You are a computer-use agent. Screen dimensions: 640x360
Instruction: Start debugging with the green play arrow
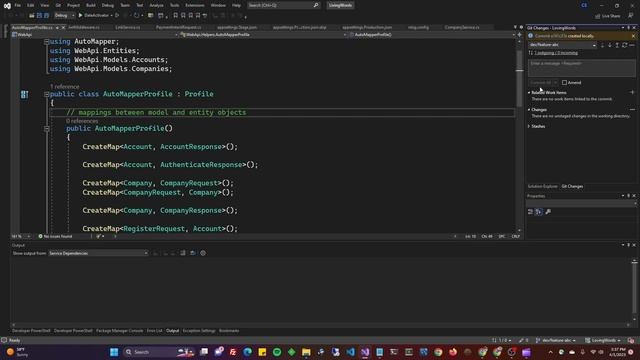click(80, 16)
